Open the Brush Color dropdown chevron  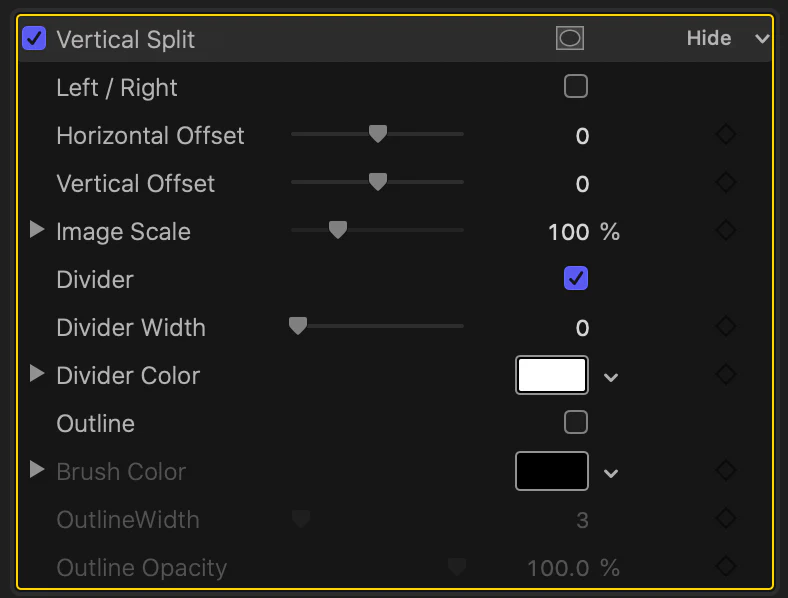click(611, 473)
